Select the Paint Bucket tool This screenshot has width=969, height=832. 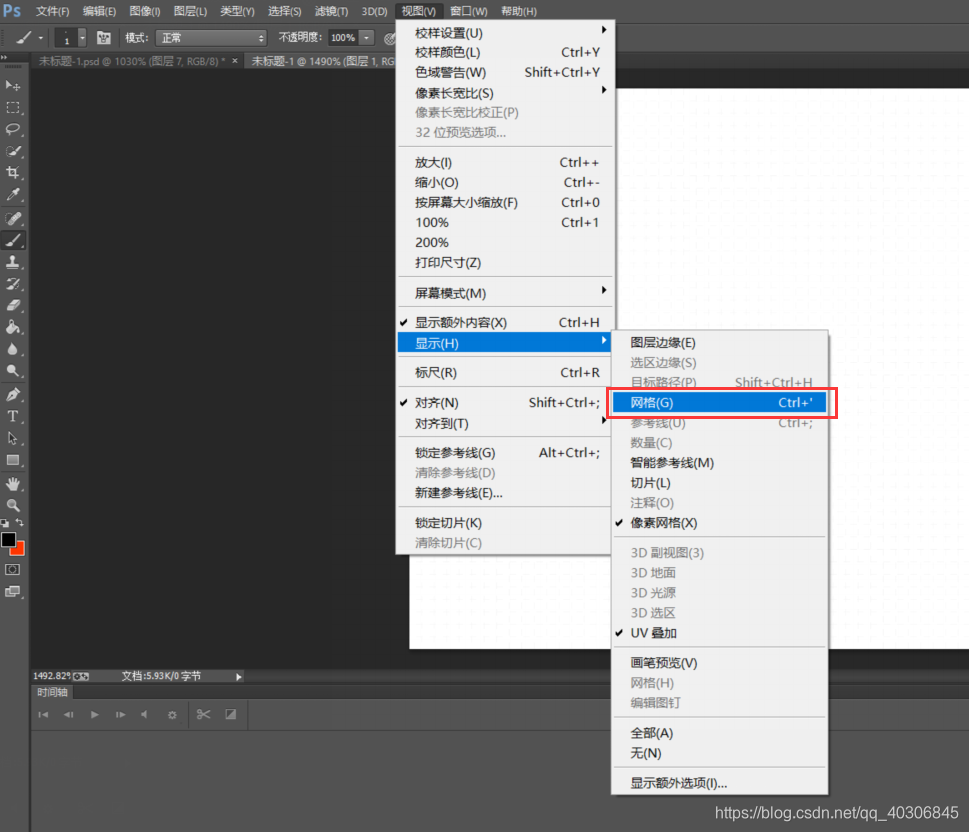12,327
